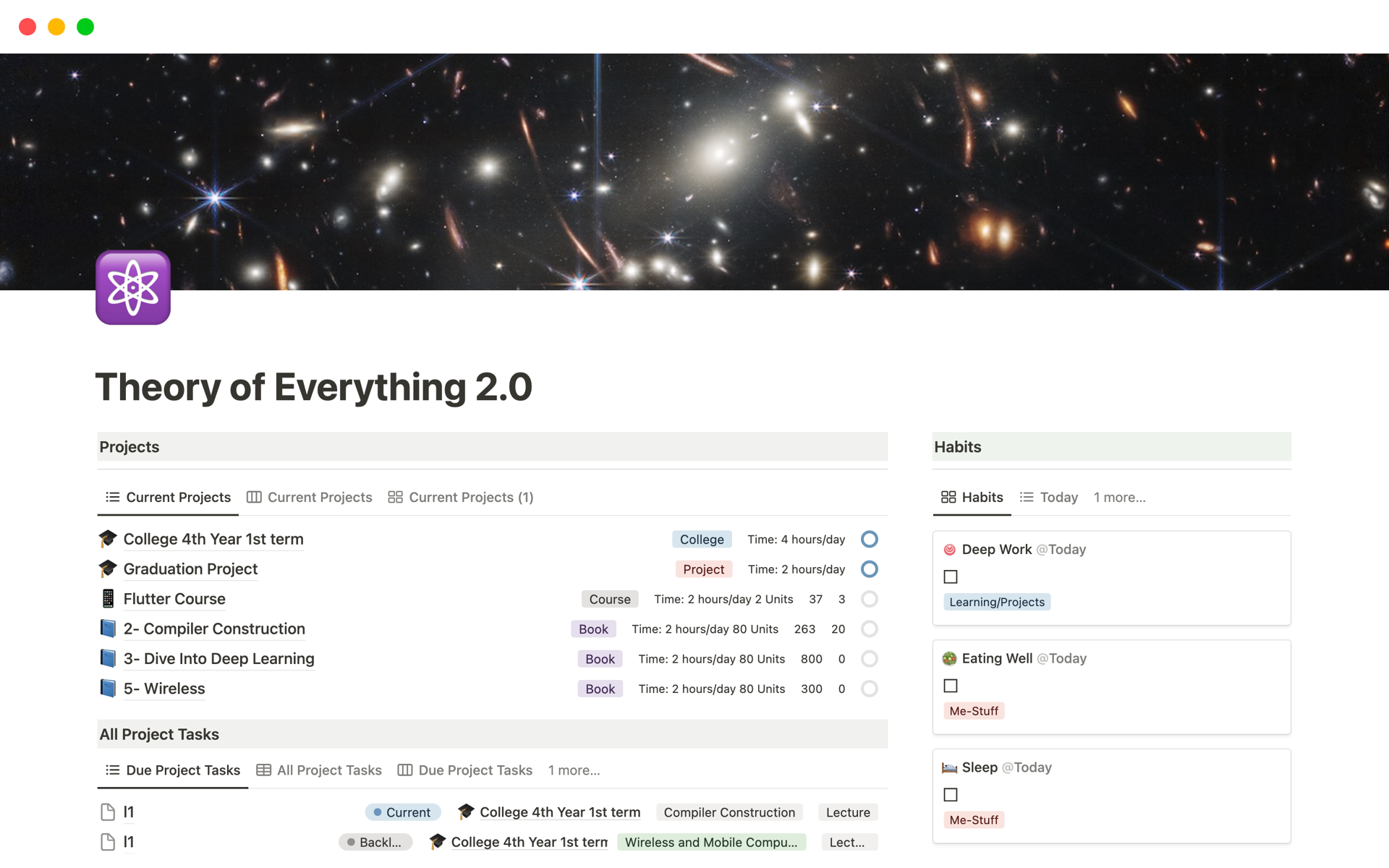Click the phone icon beside Flutter Course
1389x868 pixels.
point(108,599)
